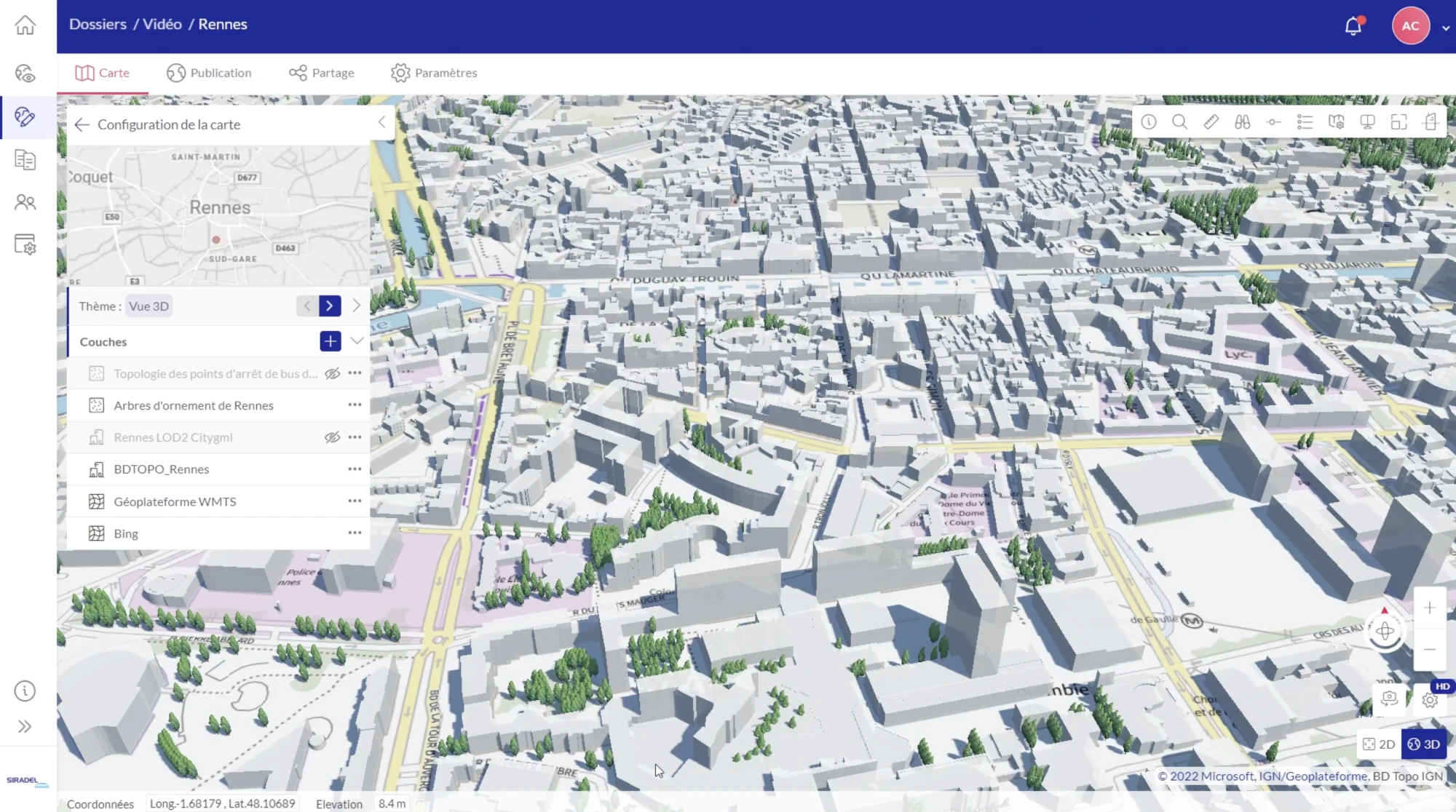1456x812 pixels.
Task: Switch map to 2D mode
Action: click(1379, 744)
